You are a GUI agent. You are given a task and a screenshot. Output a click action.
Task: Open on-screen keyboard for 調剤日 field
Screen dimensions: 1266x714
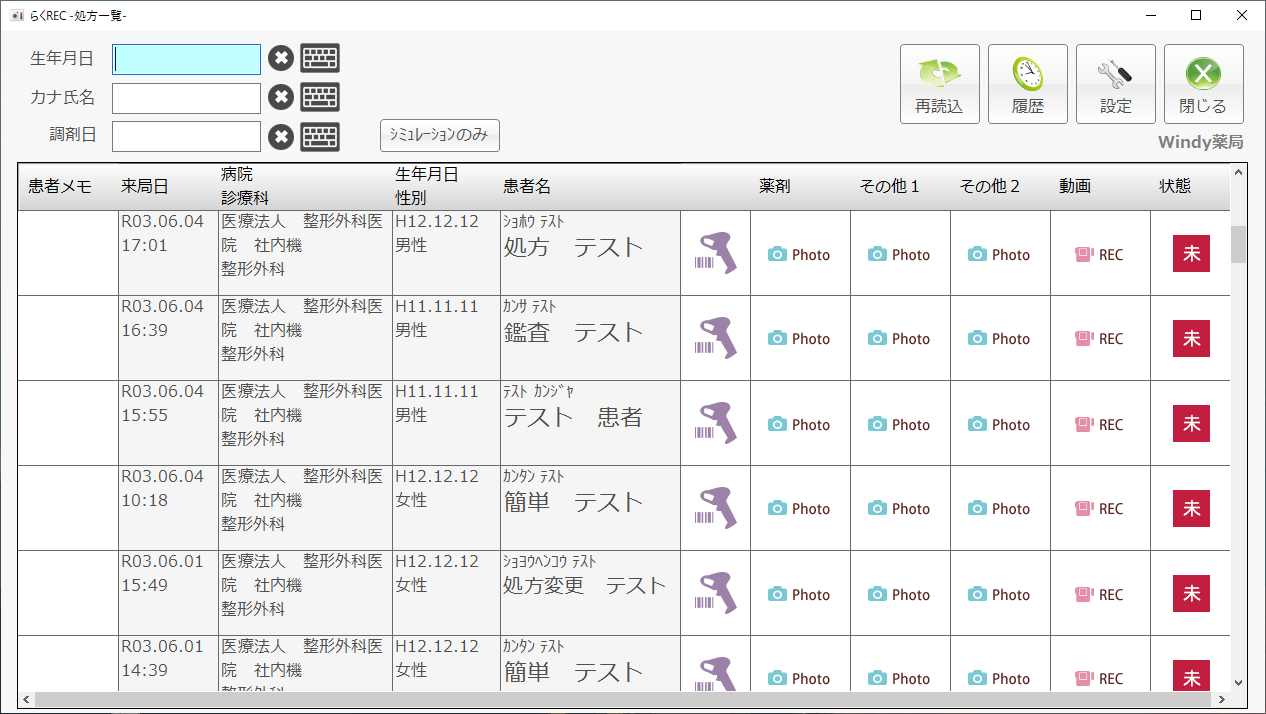320,136
